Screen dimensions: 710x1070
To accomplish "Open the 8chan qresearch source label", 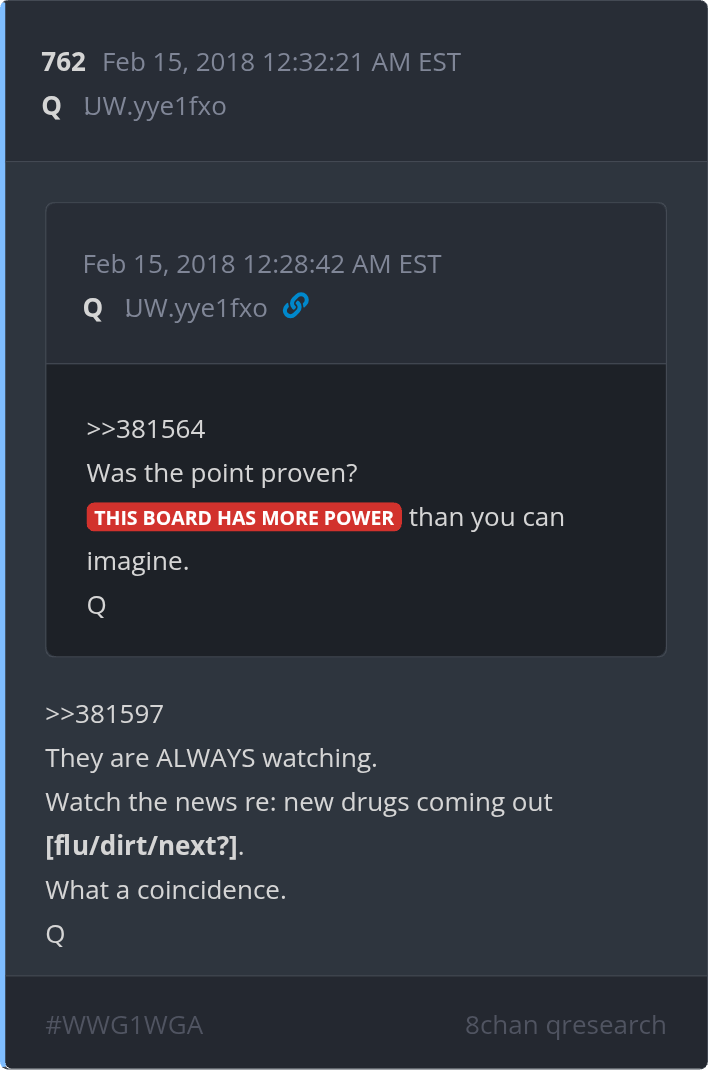I will (565, 1025).
